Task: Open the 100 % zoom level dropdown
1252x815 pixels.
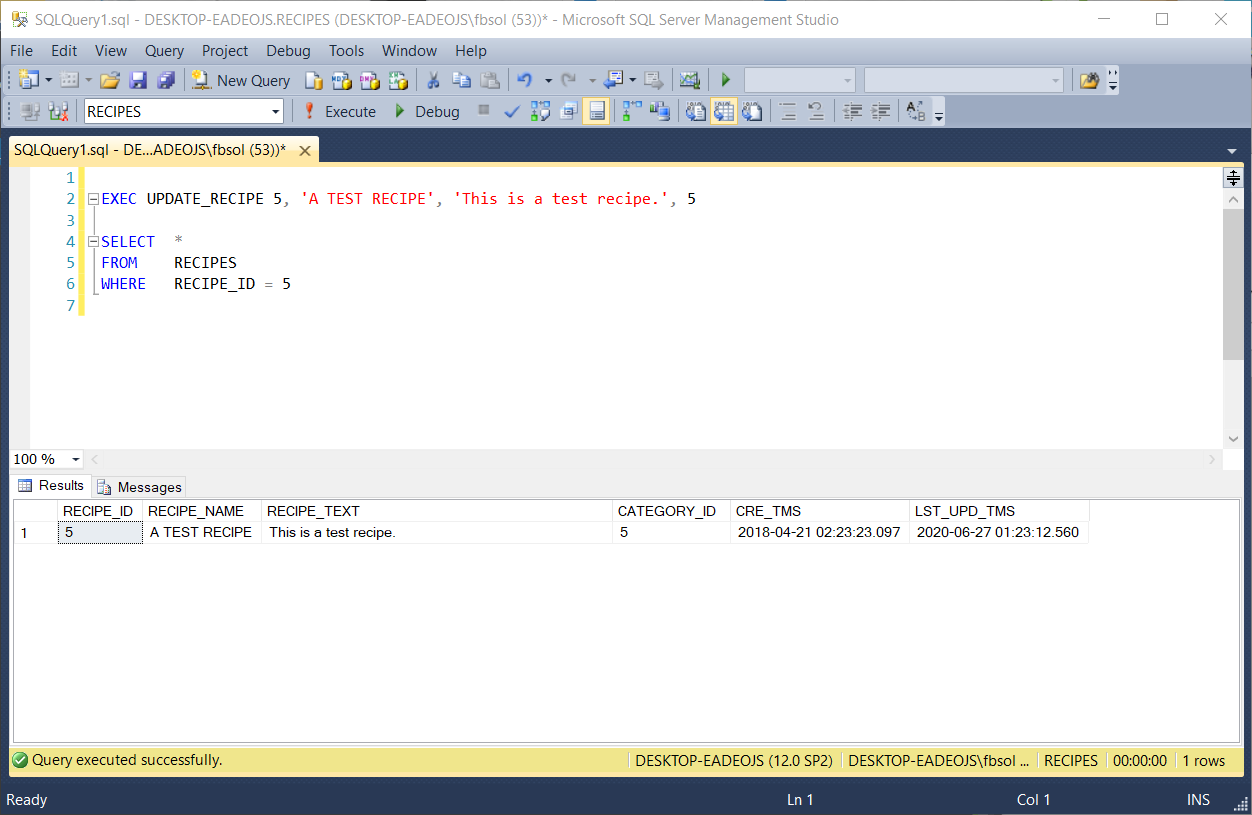Action: (x=75, y=460)
